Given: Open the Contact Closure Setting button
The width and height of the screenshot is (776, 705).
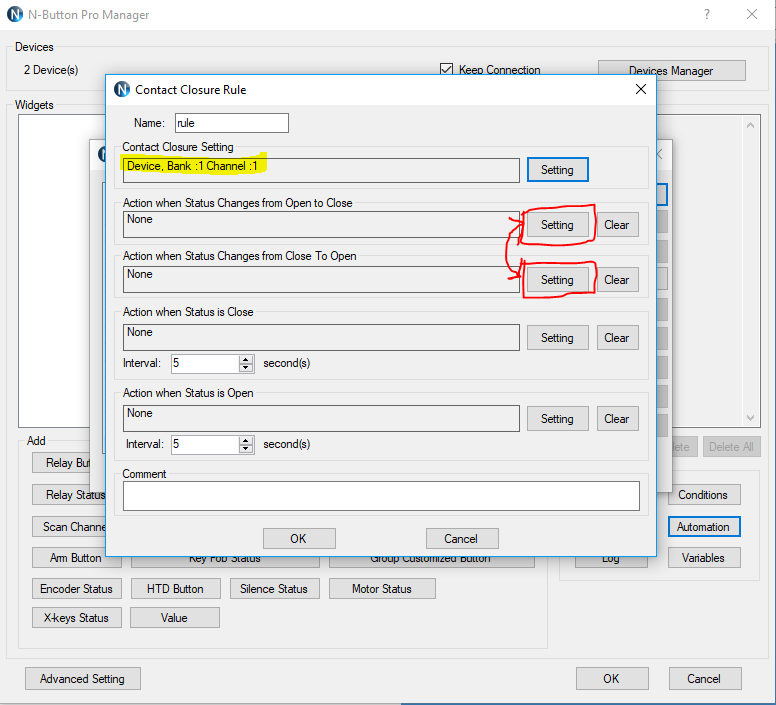Looking at the screenshot, I should click(x=557, y=170).
